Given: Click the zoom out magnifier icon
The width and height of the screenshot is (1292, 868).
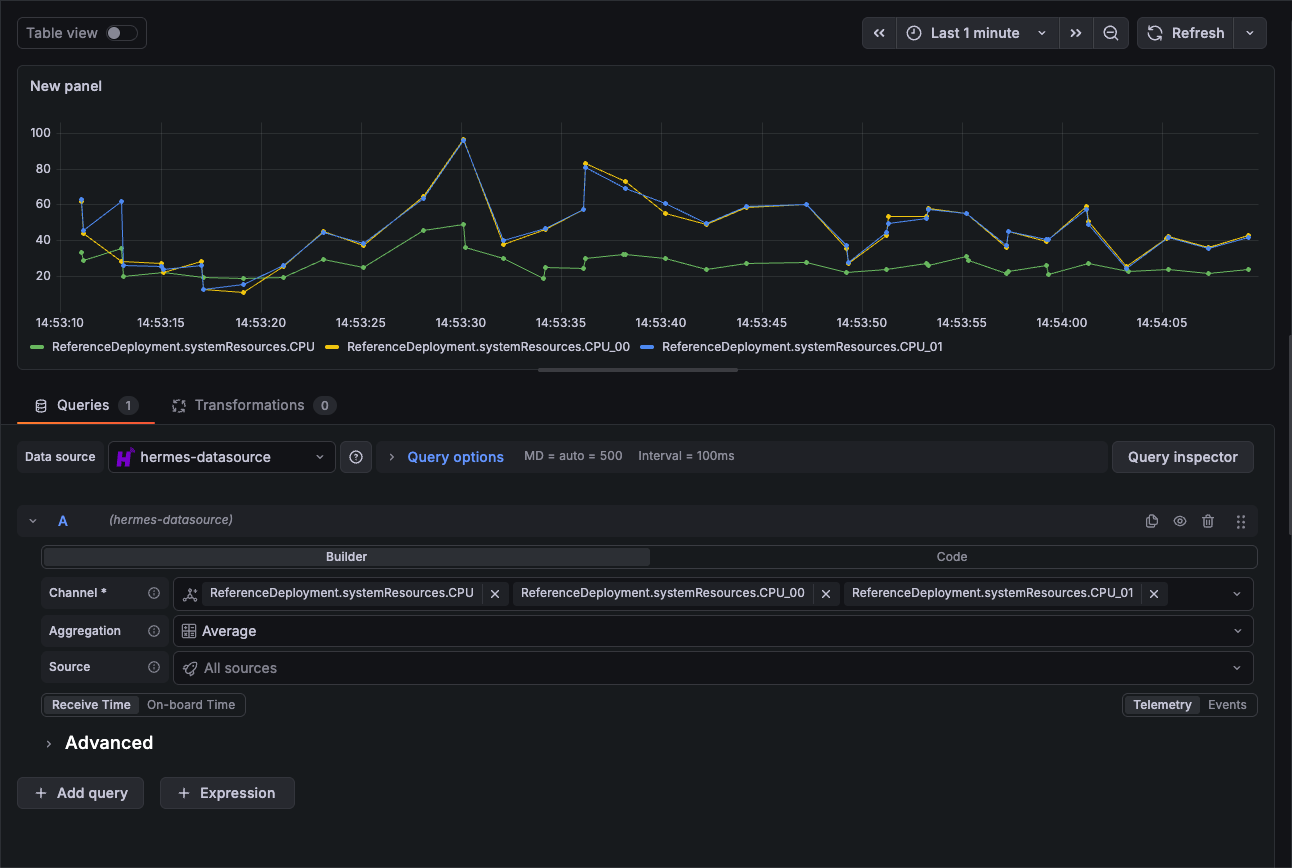Looking at the screenshot, I should [1111, 33].
